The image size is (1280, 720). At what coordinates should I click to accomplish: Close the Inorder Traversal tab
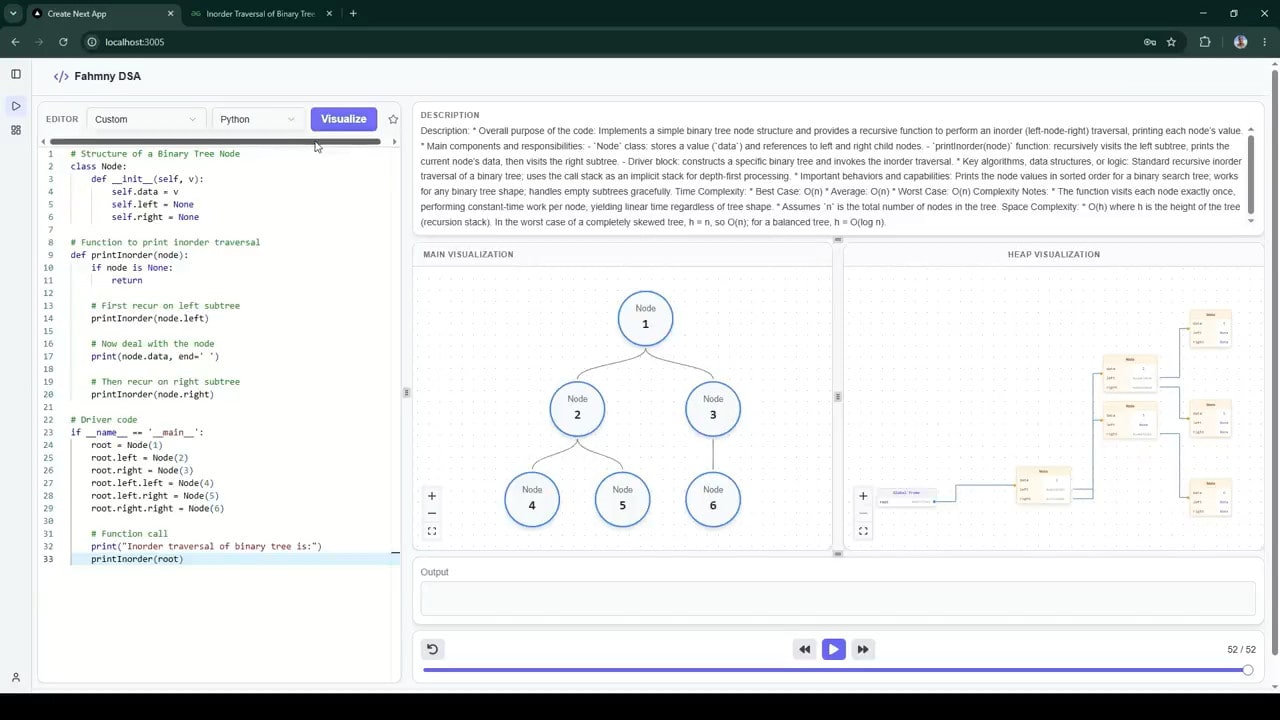(327, 14)
